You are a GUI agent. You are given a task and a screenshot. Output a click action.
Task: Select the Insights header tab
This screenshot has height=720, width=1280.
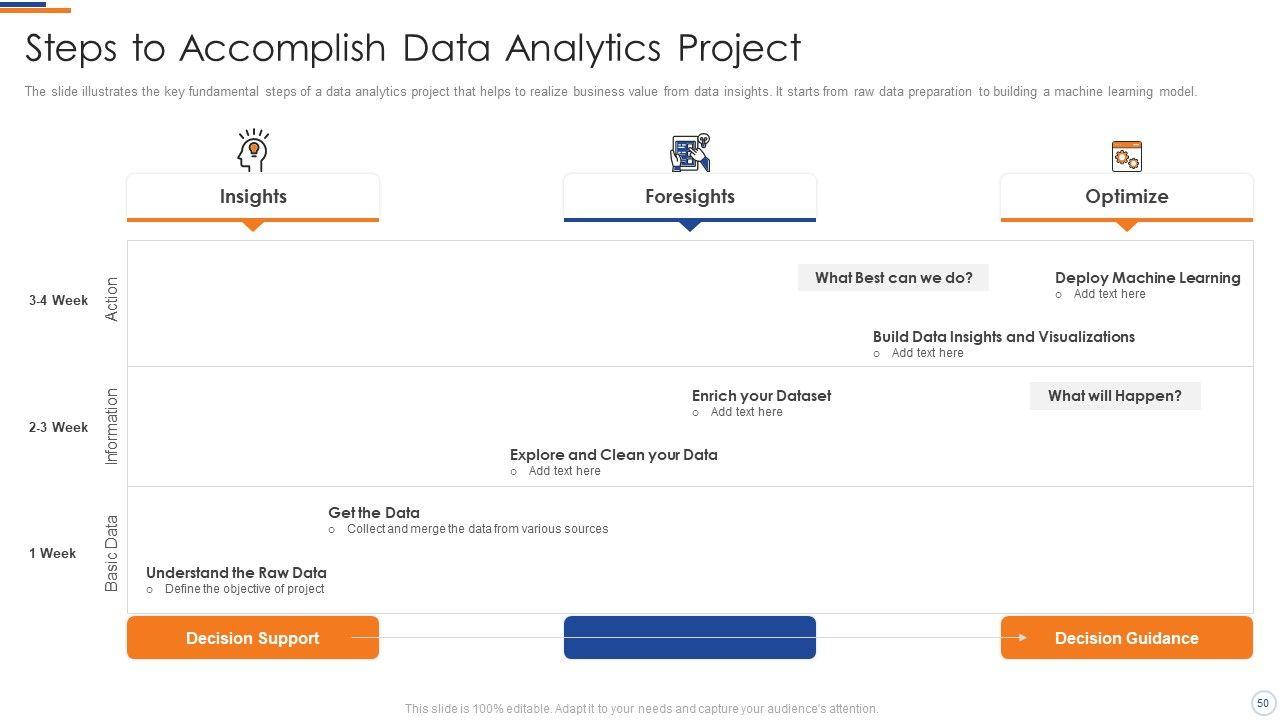(253, 197)
